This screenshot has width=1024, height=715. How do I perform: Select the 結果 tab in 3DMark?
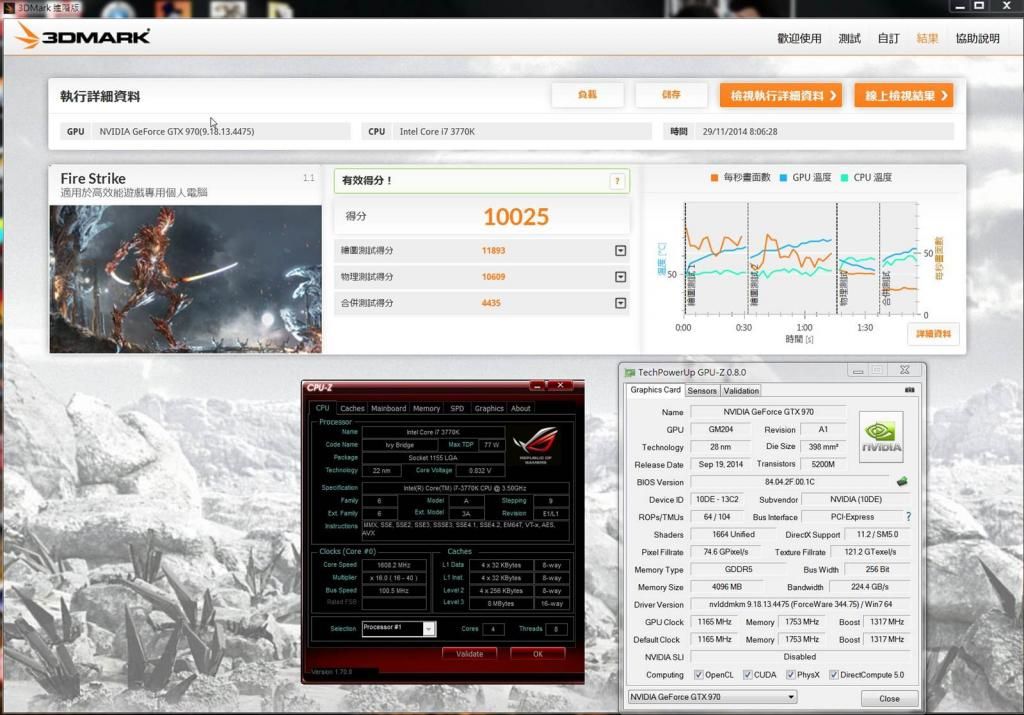pyautogui.click(x=927, y=39)
